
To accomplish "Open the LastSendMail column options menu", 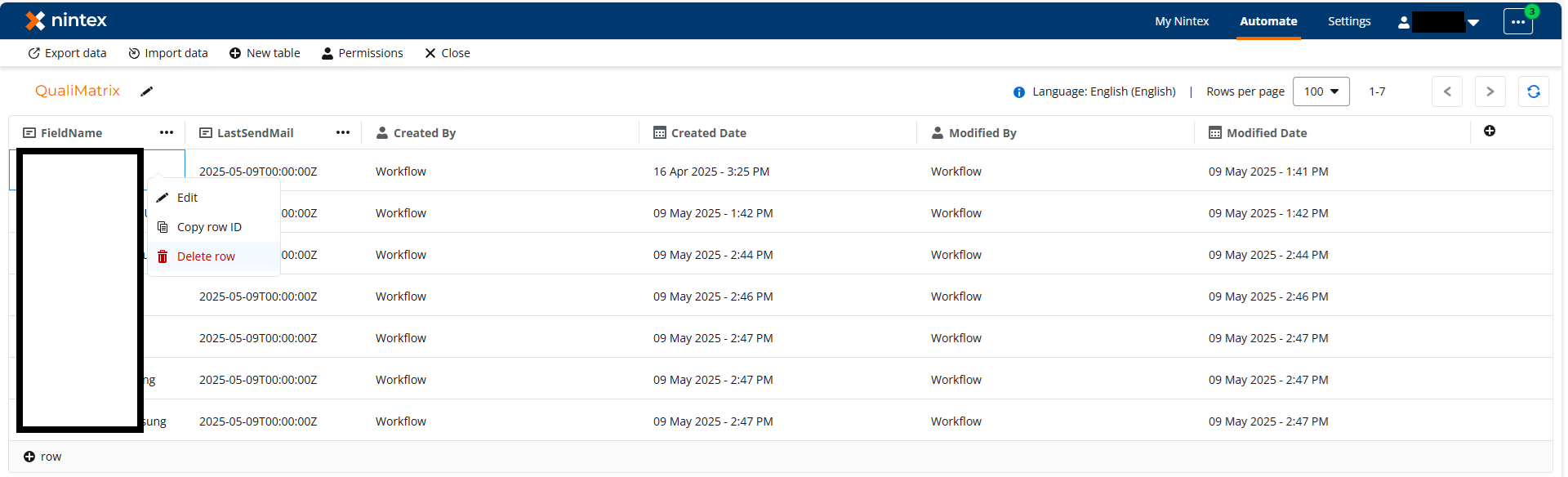I will (x=343, y=132).
